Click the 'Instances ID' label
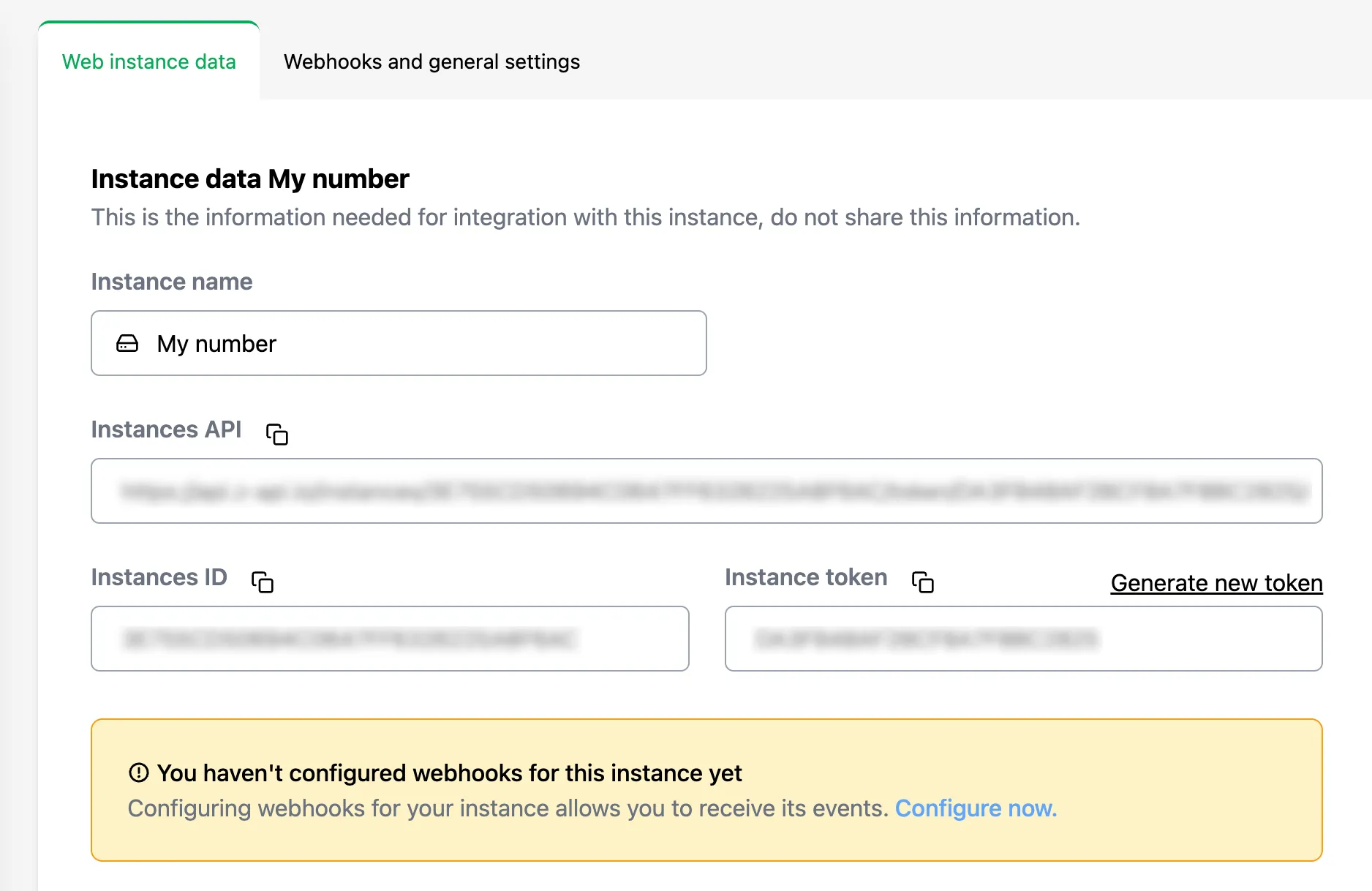 (x=159, y=577)
